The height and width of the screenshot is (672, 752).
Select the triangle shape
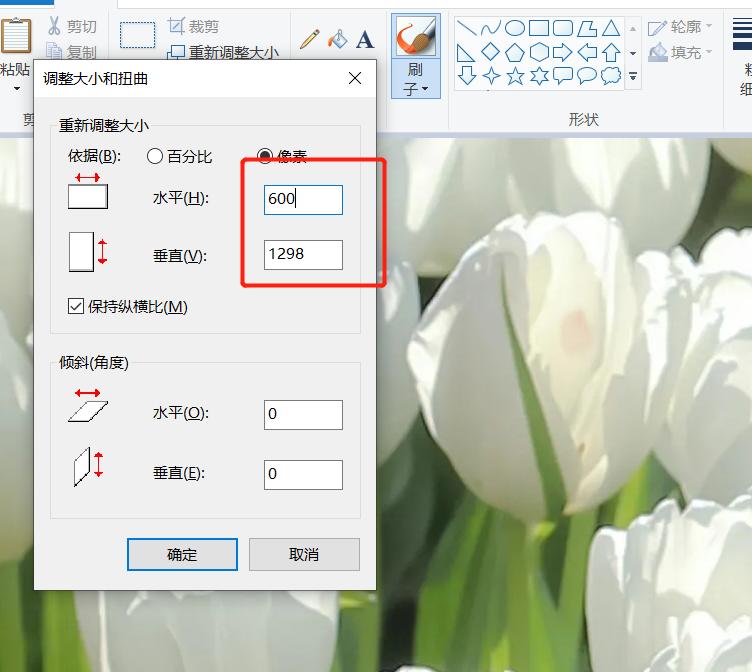(611, 28)
